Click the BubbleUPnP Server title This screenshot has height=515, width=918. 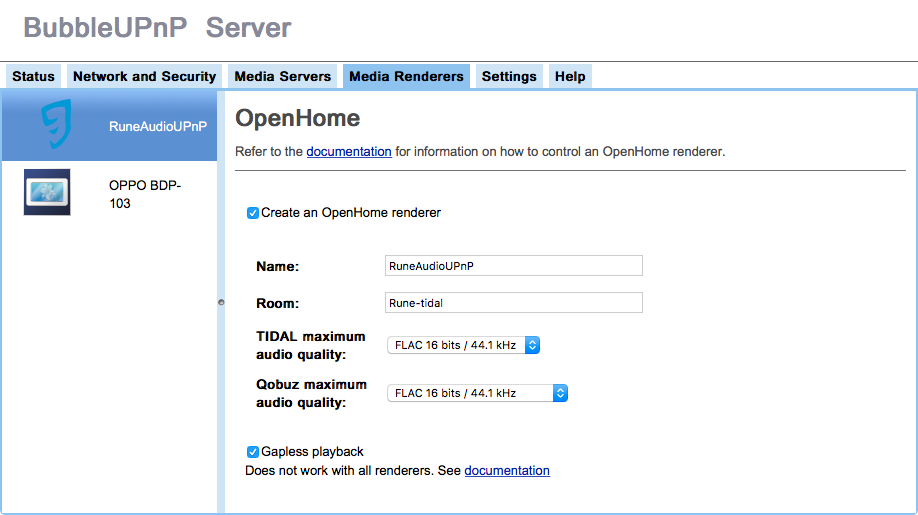pyautogui.click(x=157, y=28)
